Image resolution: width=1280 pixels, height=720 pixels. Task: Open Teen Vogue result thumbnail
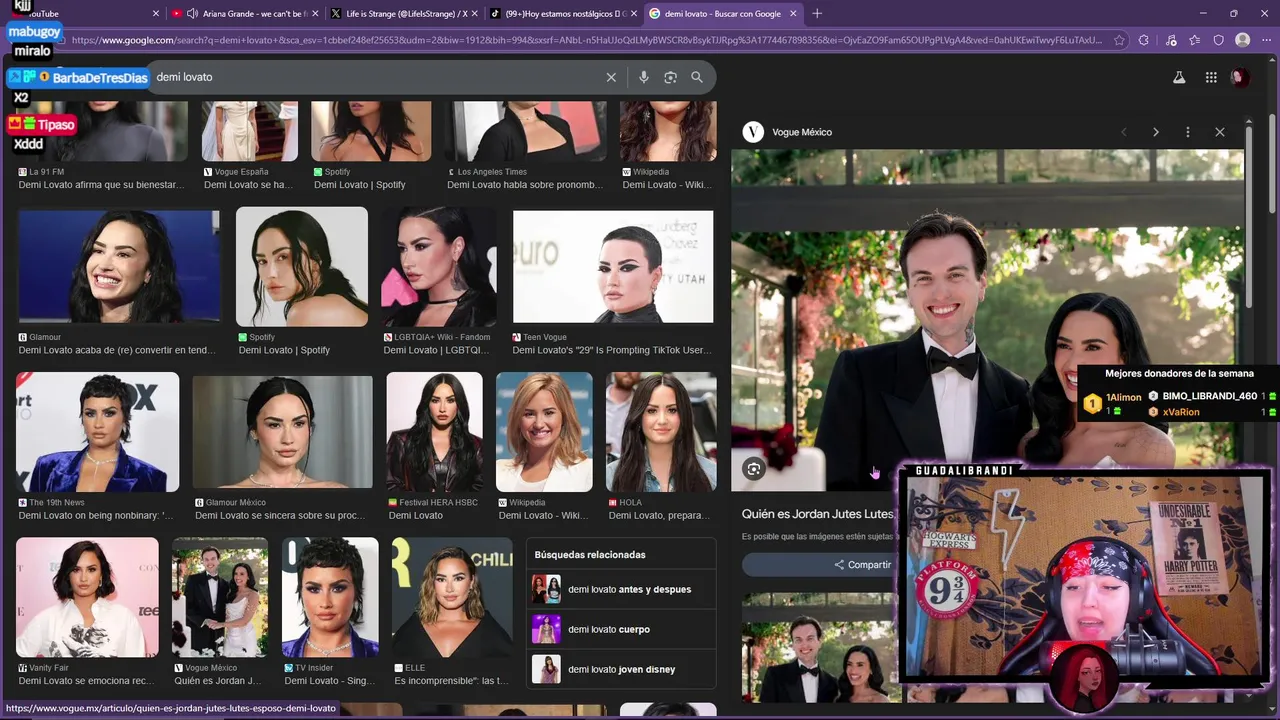(x=613, y=267)
